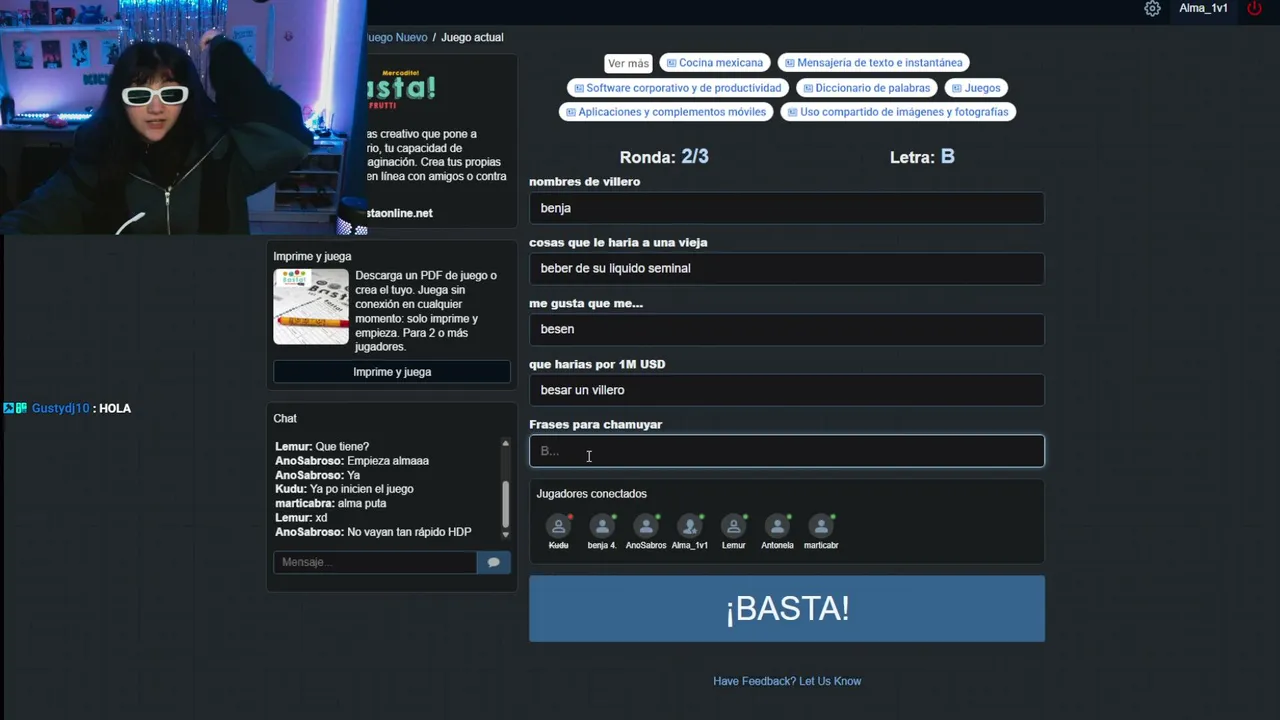Open Software corporativo y de productividad tag
This screenshot has width=1280, height=720.
point(678,88)
